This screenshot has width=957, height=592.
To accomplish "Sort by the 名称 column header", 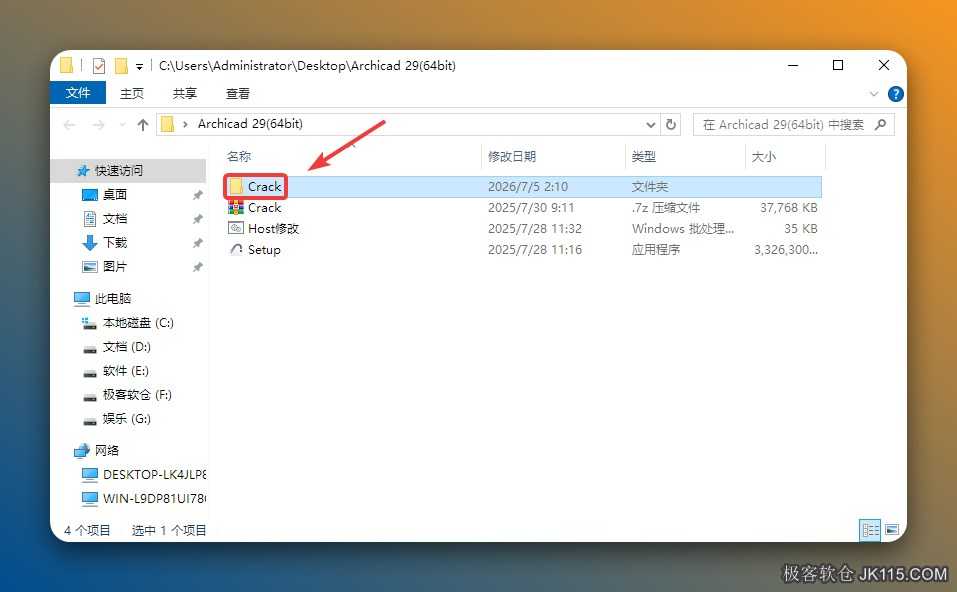I will (x=239, y=157).
